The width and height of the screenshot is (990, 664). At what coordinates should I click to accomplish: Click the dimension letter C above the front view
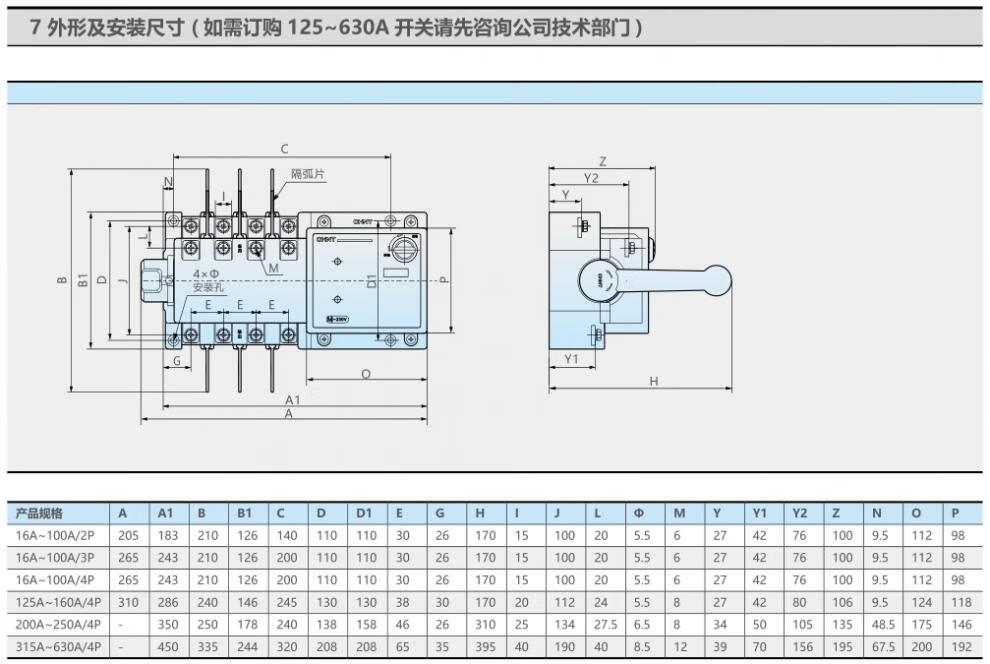(284, 149)
